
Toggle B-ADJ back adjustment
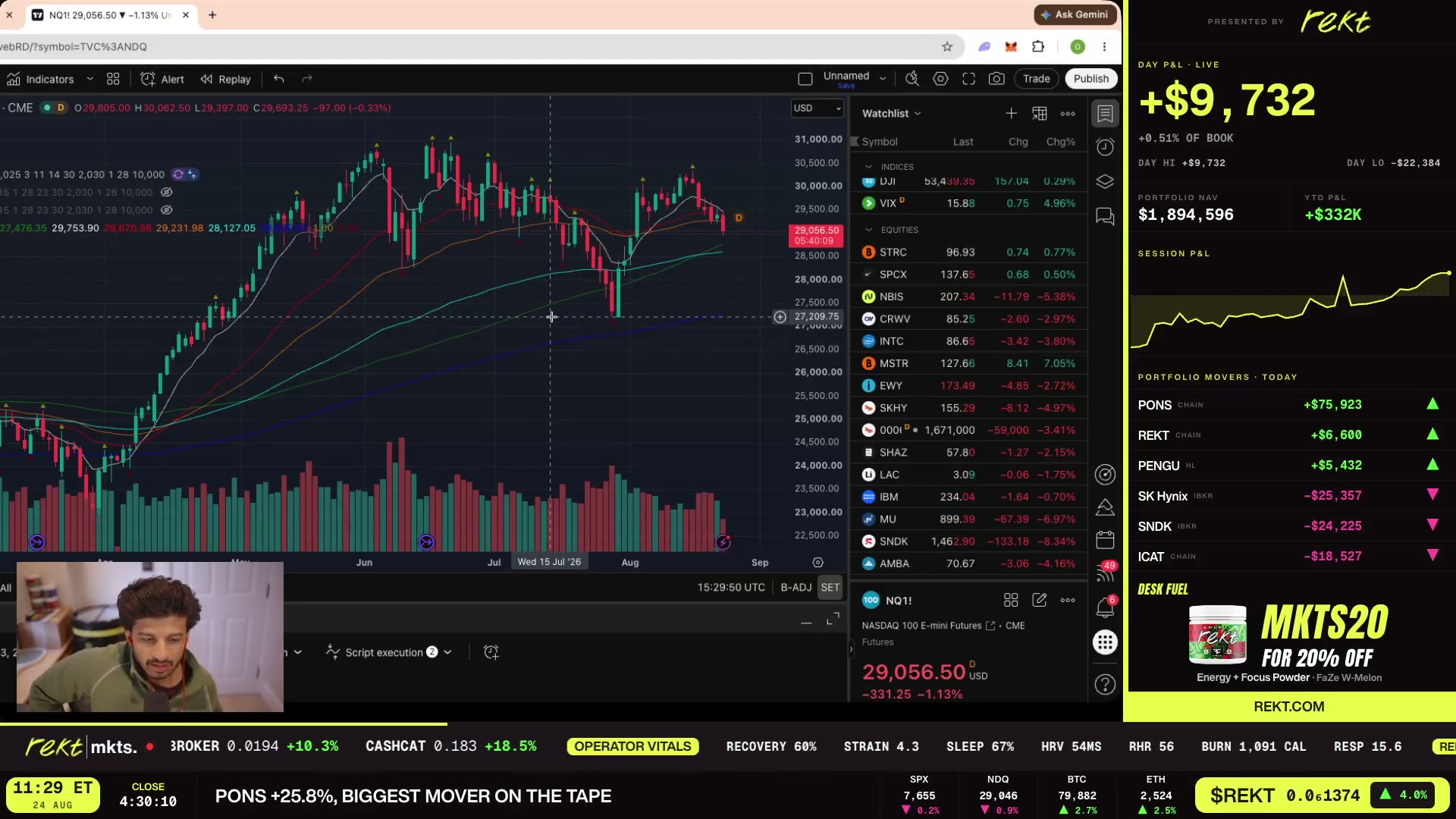pyautogui.click(x=795, y=588)
